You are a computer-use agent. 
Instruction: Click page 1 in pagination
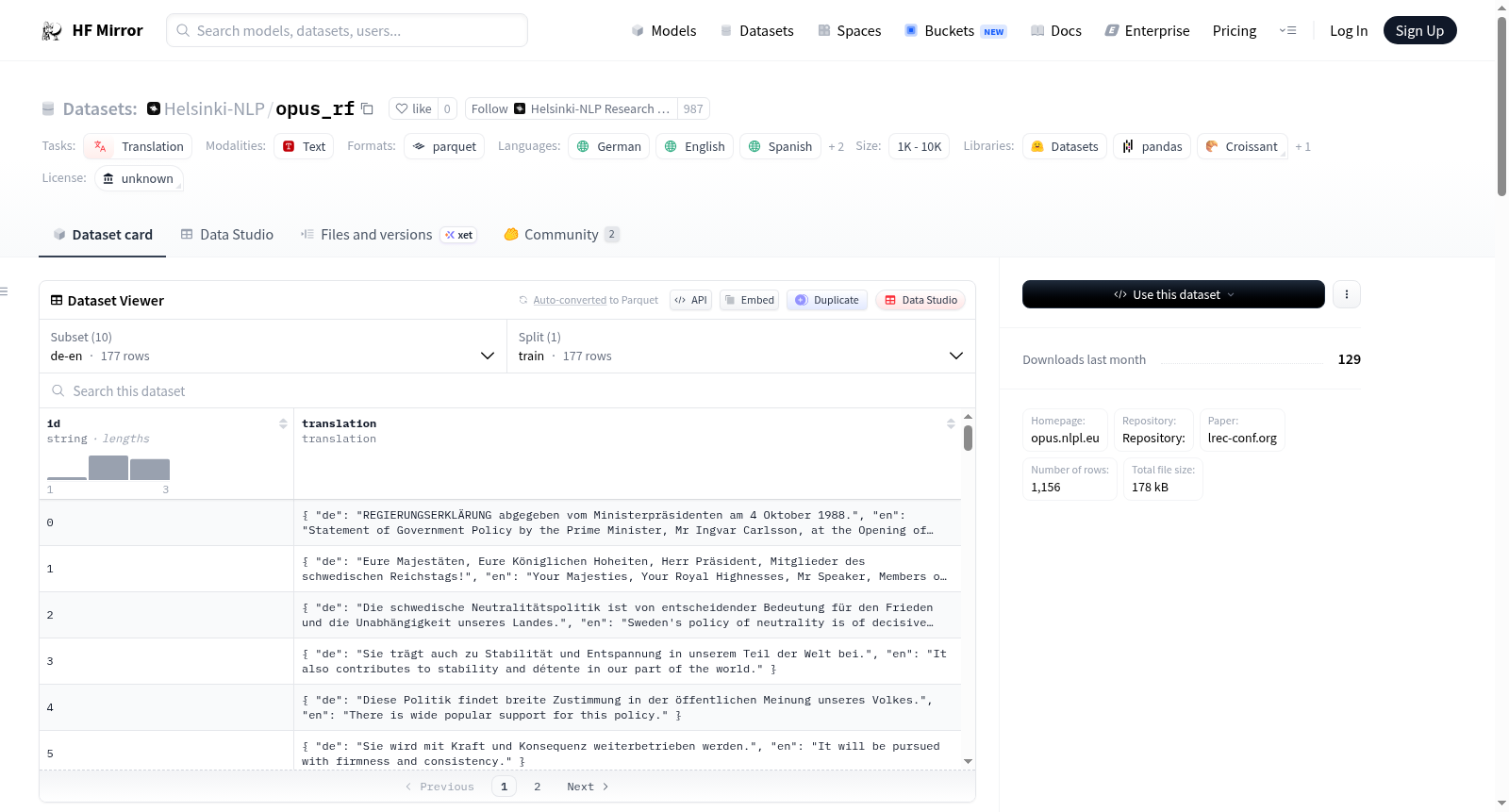click(504, 787)
